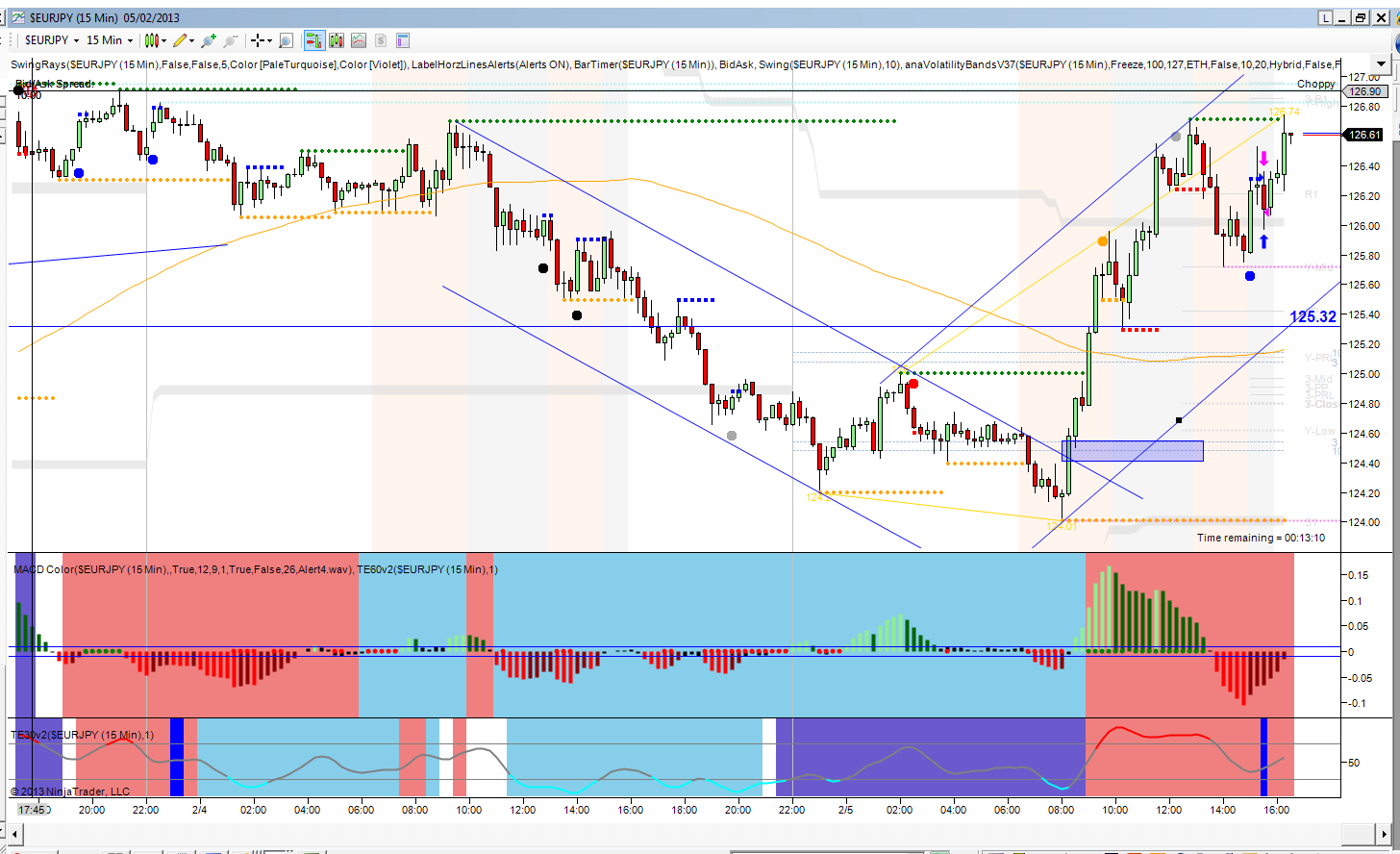This screenshot has width=1400, height=854.
Task: Click the horizontal scrollbar left arrow
Action: [16, 833]
